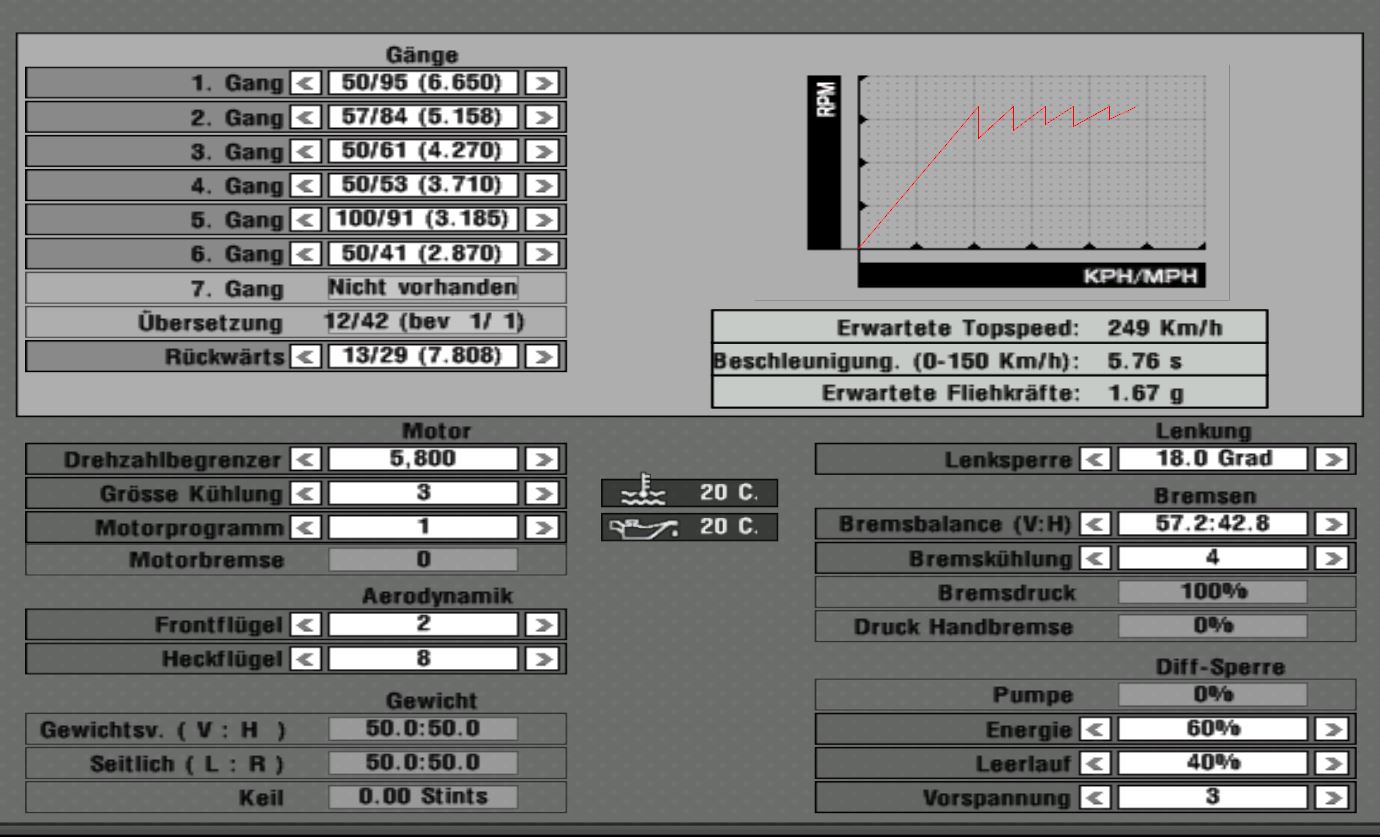Image resolution: width=1380 pixels, height=837 pixels.
Task: Click right arrow for 3. Gang
Action: (541, 152)
